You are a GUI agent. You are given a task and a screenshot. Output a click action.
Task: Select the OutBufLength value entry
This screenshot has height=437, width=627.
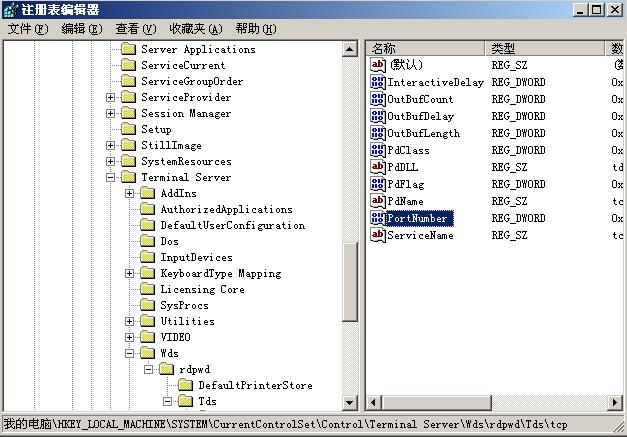click(423, 133)
